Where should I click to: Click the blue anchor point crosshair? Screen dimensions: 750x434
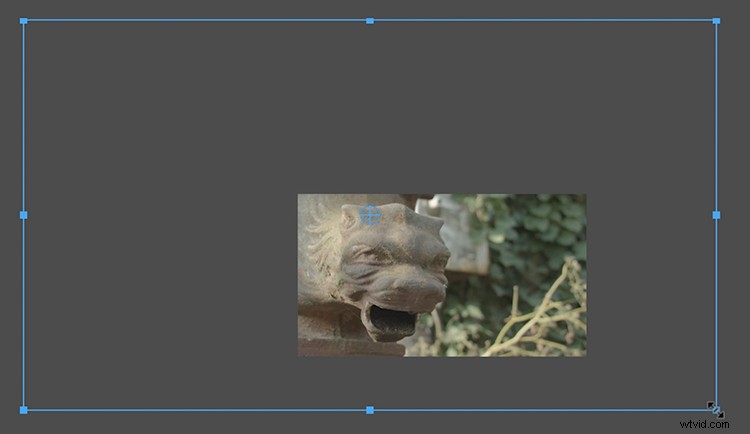coord(370,215)
